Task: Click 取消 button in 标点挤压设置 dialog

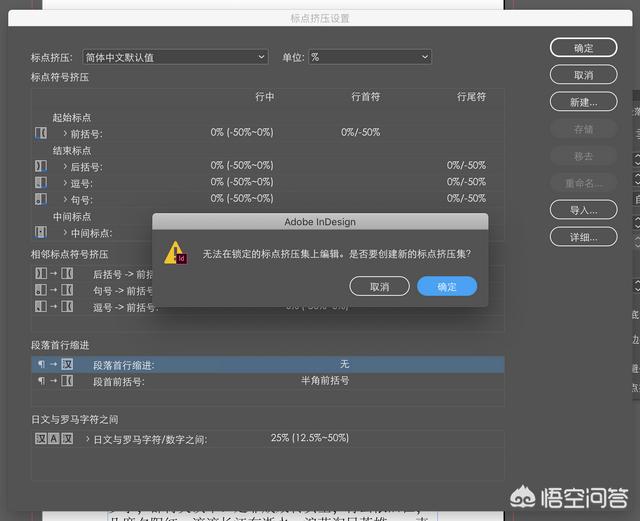Action: [583, 75]
